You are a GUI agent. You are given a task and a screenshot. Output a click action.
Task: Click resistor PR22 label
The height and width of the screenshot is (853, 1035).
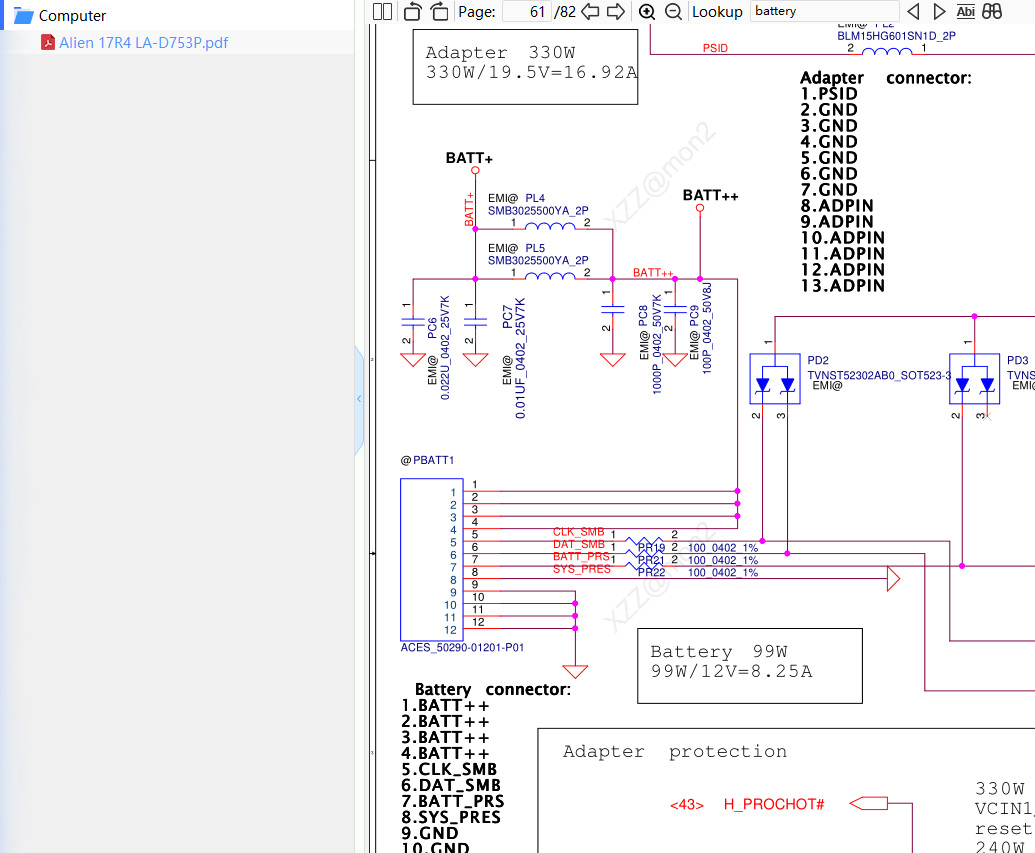click(651, 572)
